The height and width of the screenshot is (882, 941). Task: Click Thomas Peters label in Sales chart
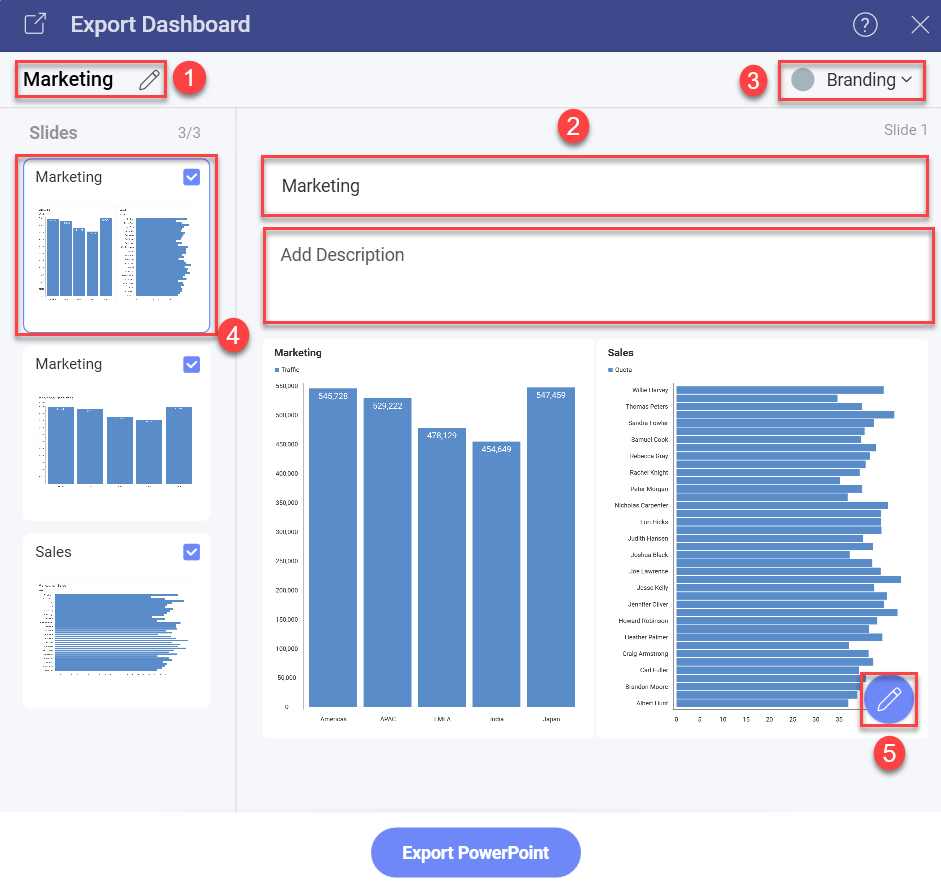pyautogui.click(x=646, y=407)
